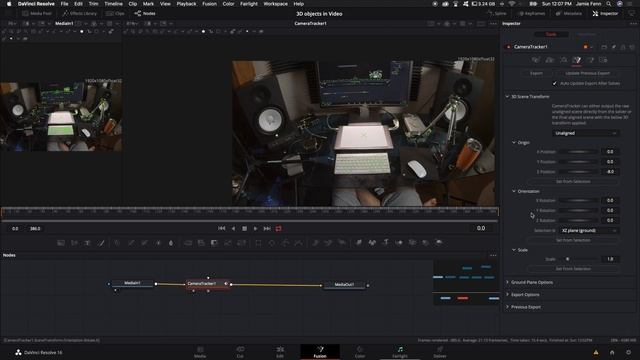
Task: Toggle the Clips panel button
Action: (115, 13)
